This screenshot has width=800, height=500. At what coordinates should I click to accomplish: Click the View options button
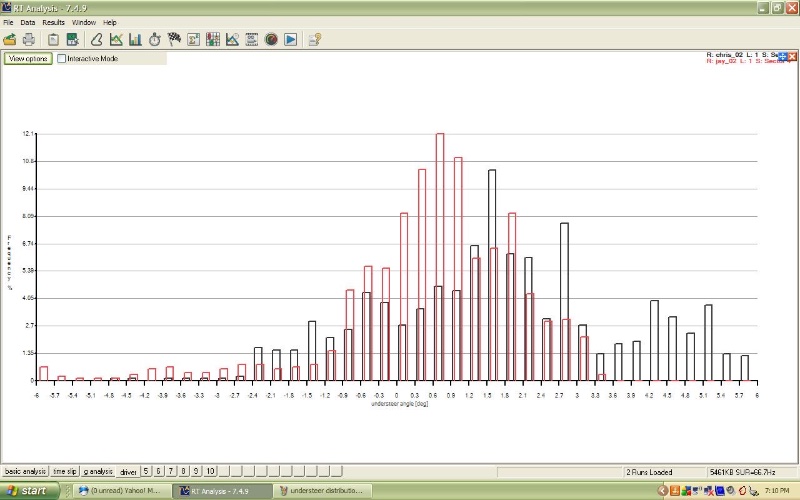click(x=28, y=59)
